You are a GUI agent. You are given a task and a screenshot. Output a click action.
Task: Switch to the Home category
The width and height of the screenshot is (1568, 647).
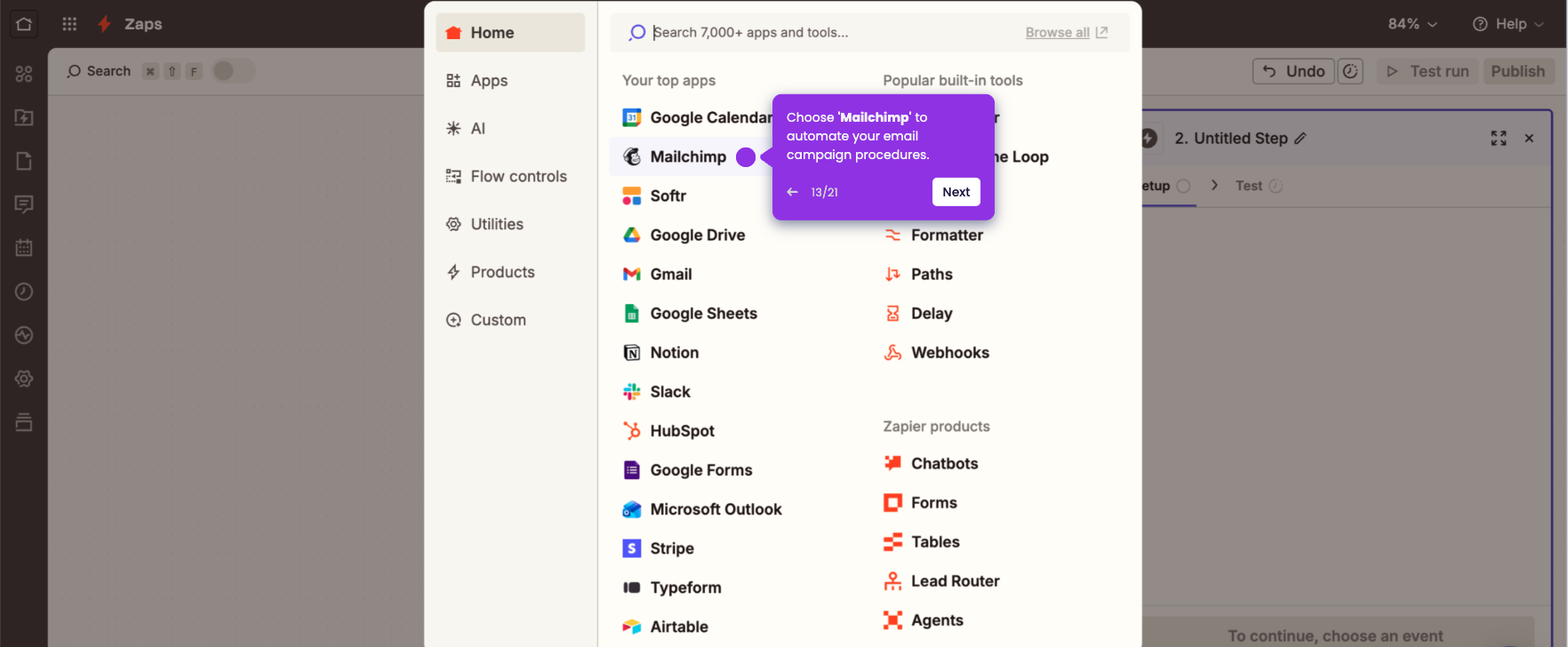510,33
